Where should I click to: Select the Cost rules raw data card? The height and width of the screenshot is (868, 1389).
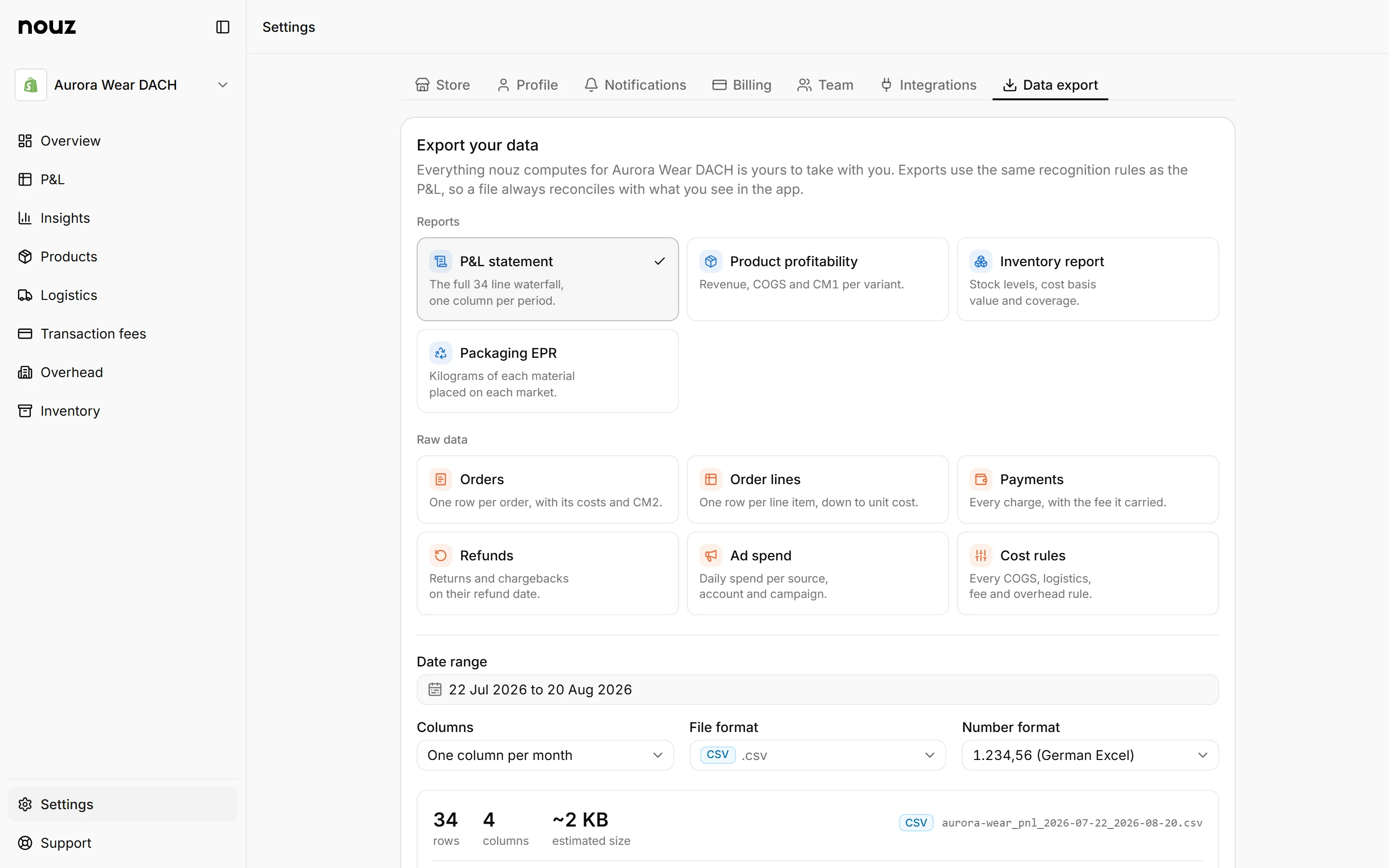pos(1088,573)
